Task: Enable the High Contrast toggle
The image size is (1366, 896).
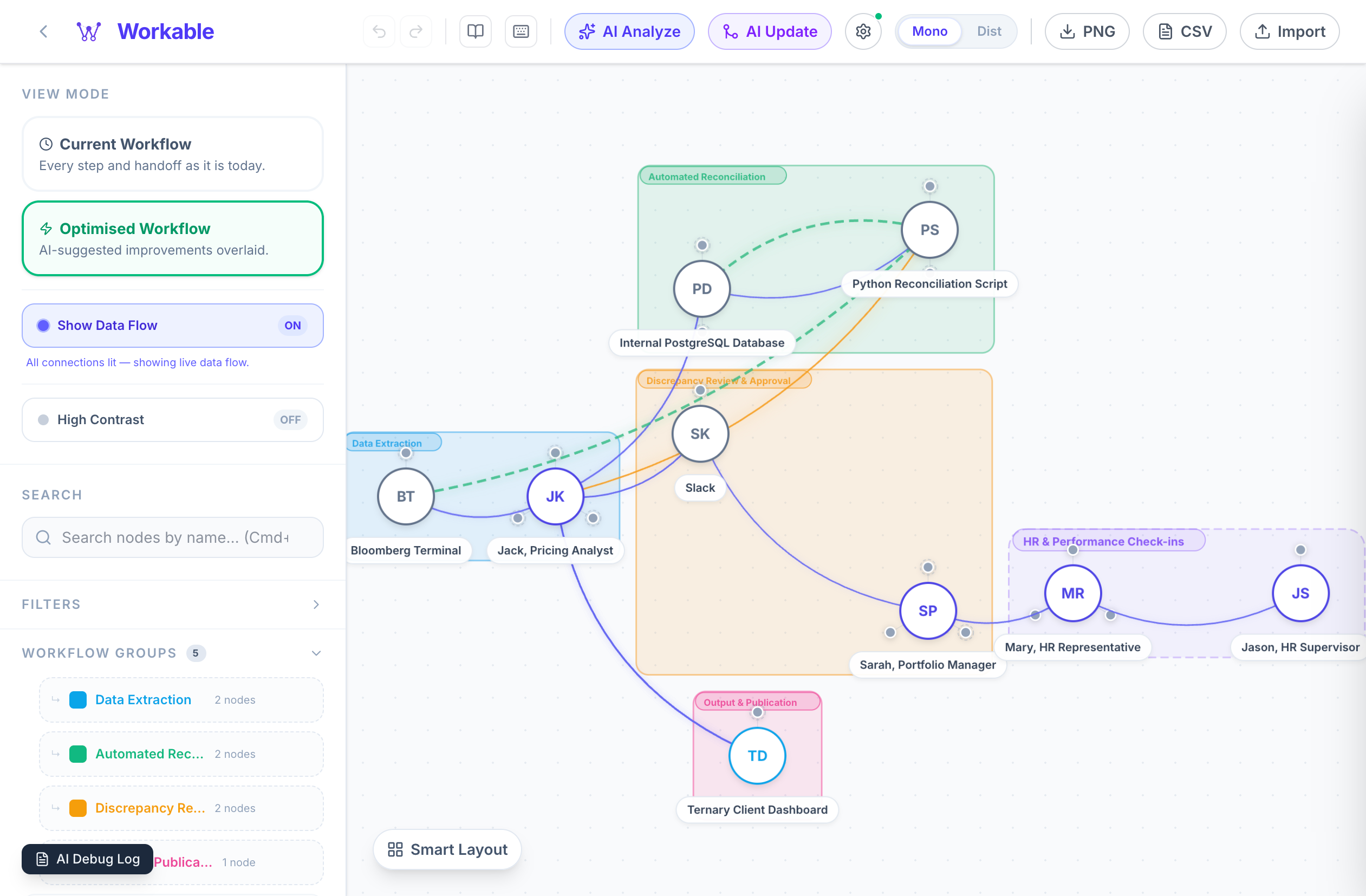Action: pyautogui.click(x=290, y=420)
